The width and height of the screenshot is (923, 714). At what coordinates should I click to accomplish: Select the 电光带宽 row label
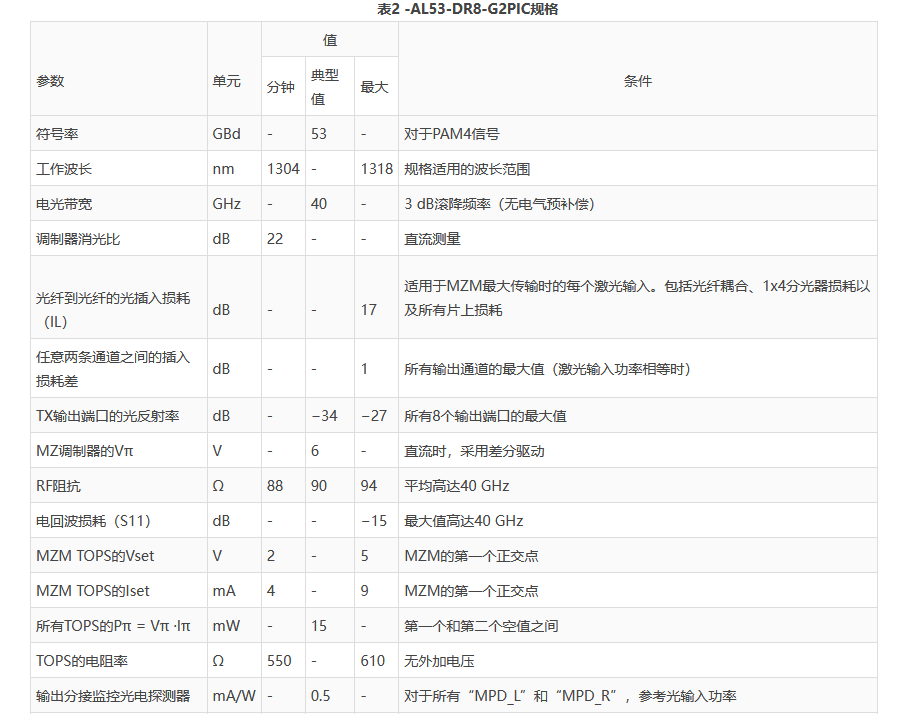pyautogui.click(x=64, y=204)
